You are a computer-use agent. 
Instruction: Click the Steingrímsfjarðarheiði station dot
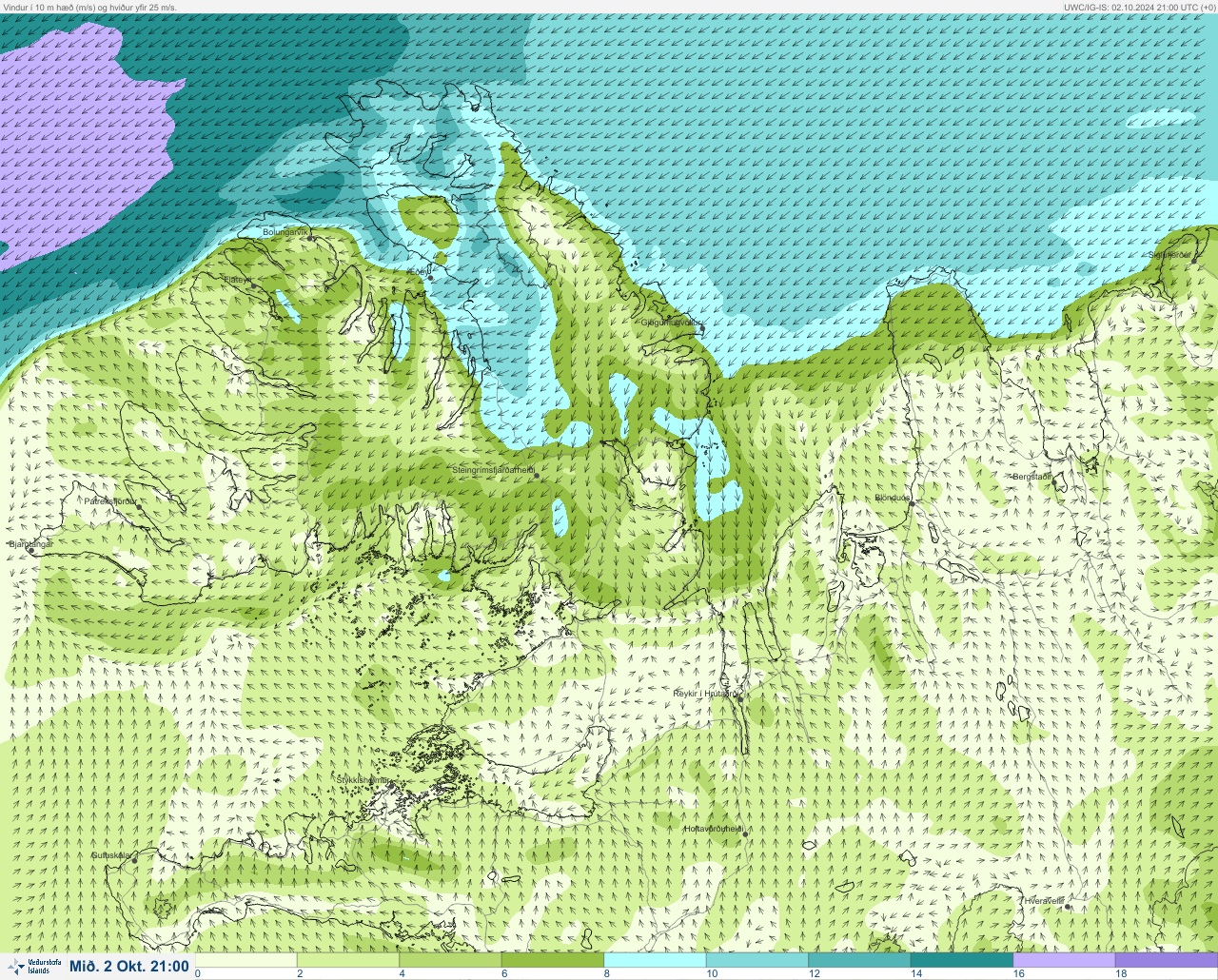[x=535, y=476]
